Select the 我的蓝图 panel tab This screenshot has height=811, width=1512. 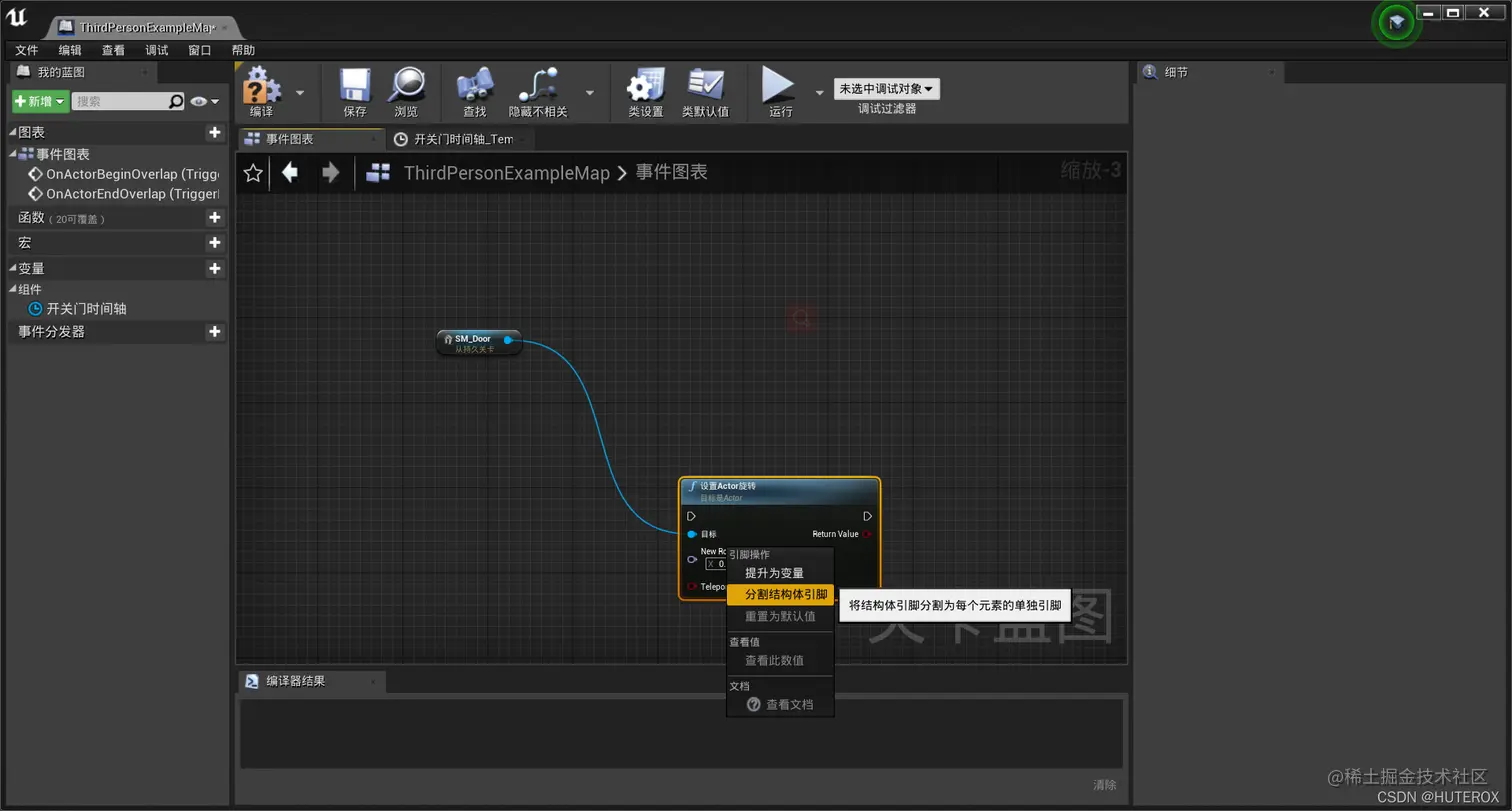tap(82, 72)
